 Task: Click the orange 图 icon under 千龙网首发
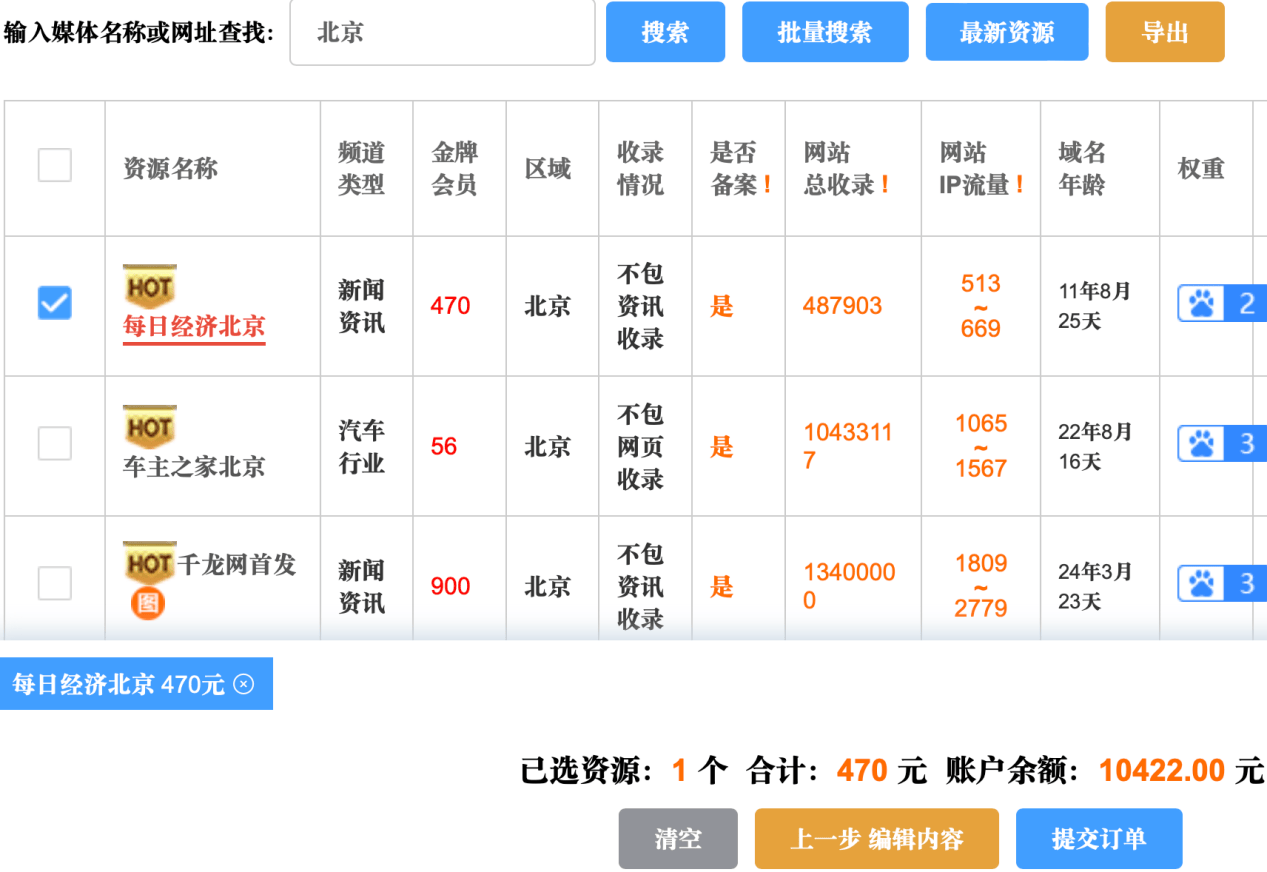tap(147, 603)
